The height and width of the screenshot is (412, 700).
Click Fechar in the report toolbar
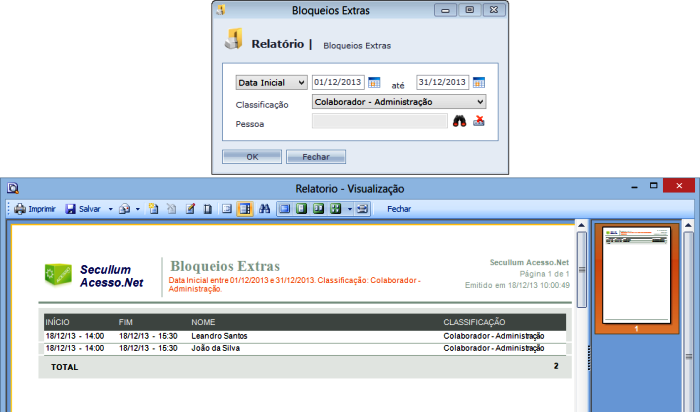[399, 209]
